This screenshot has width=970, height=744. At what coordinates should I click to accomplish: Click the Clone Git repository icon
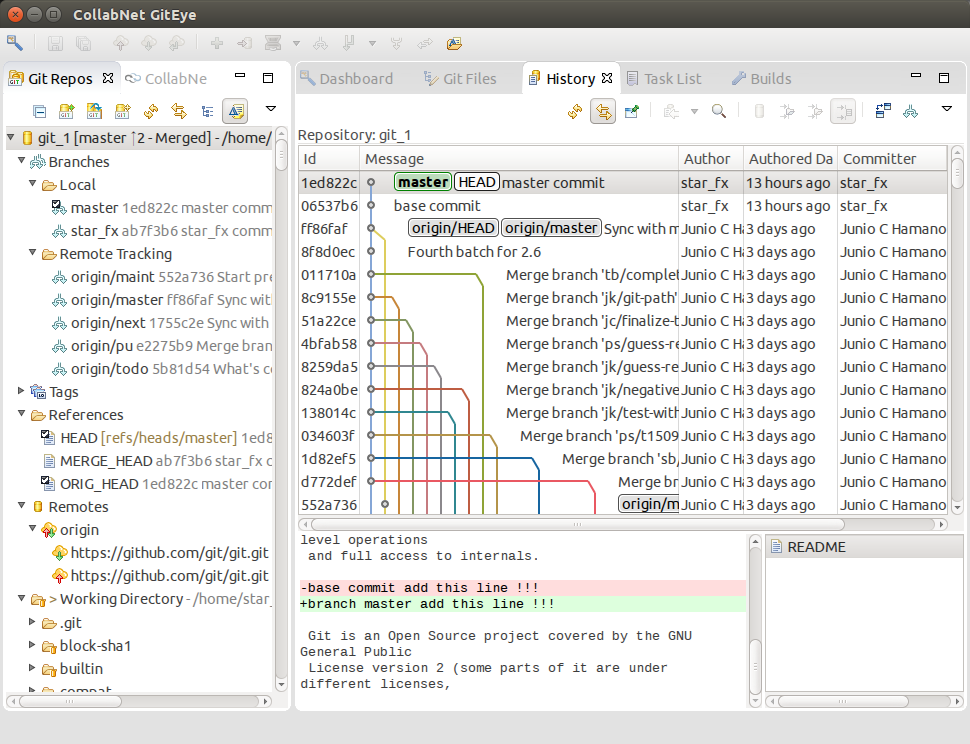click(x=94, y=111)
